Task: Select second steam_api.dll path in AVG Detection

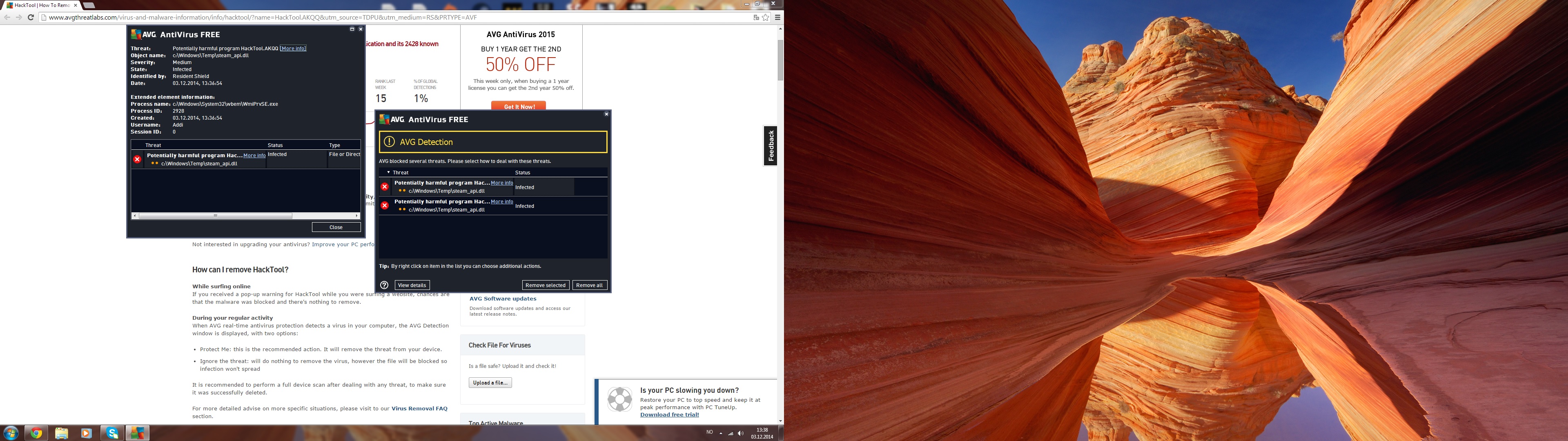Action: click(x=446, y=209)
